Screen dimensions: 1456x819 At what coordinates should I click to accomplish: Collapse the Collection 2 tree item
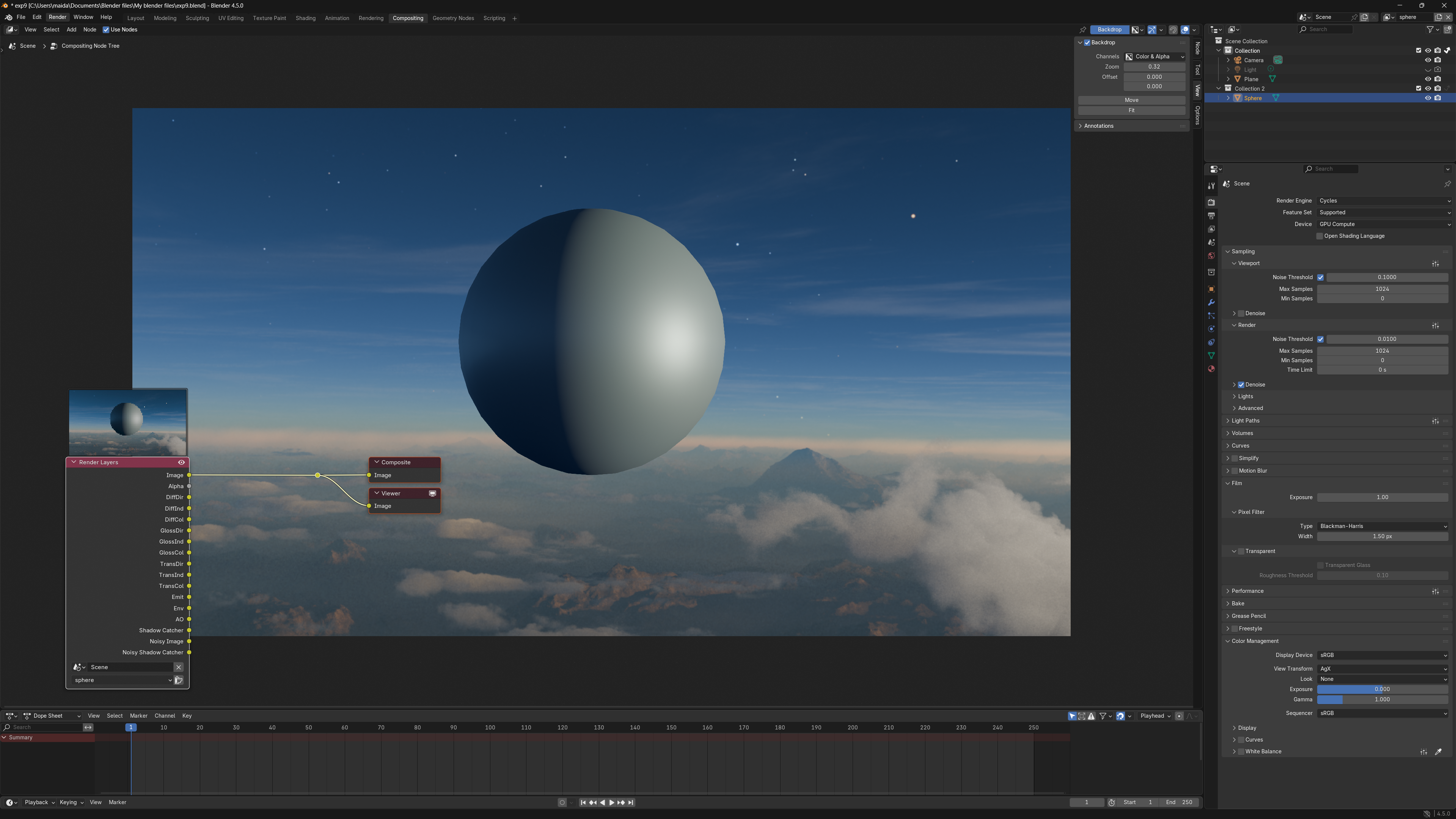pyautogui.click(x=1219, y=89)
